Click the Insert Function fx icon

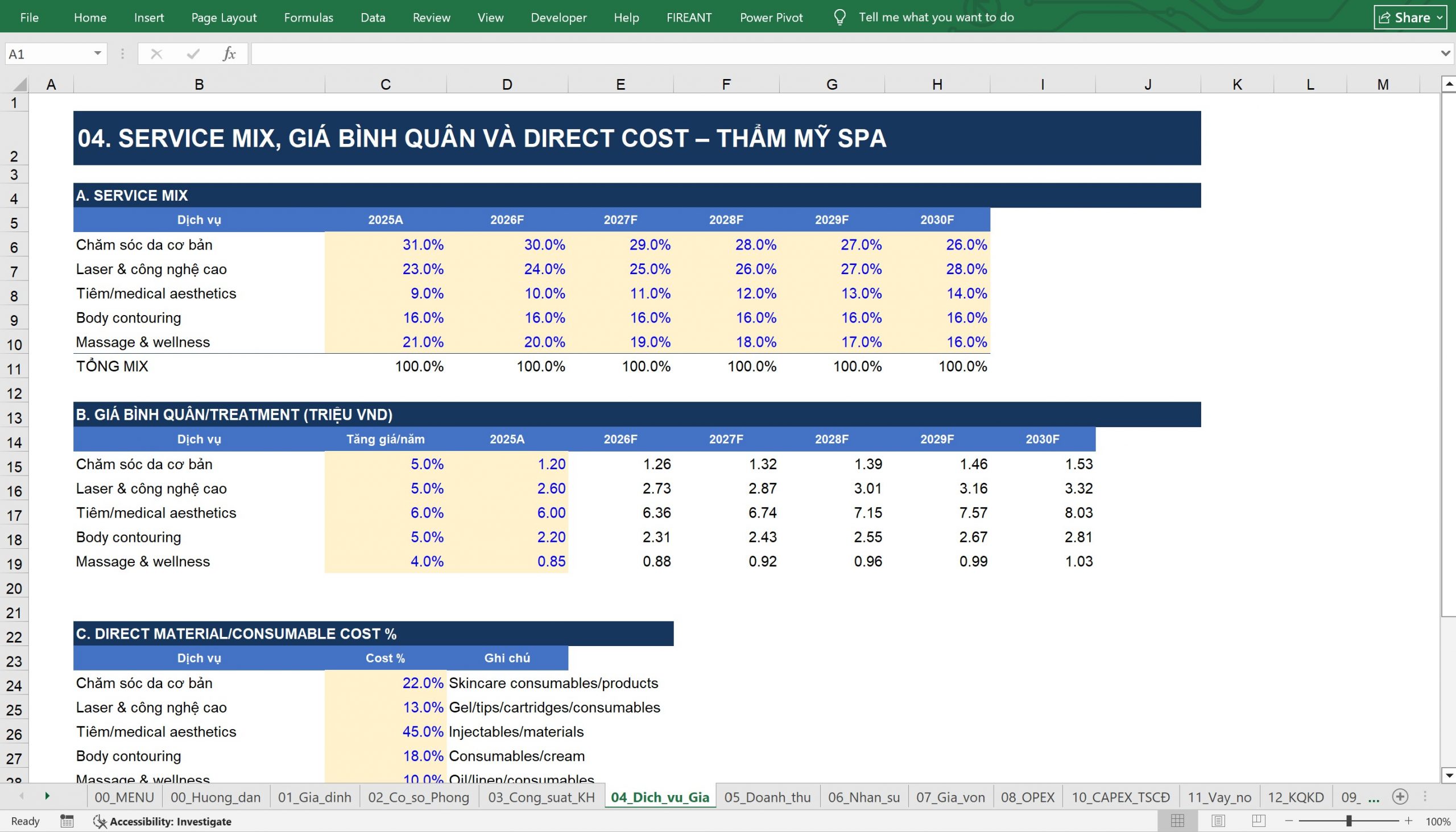coord(229,53)
